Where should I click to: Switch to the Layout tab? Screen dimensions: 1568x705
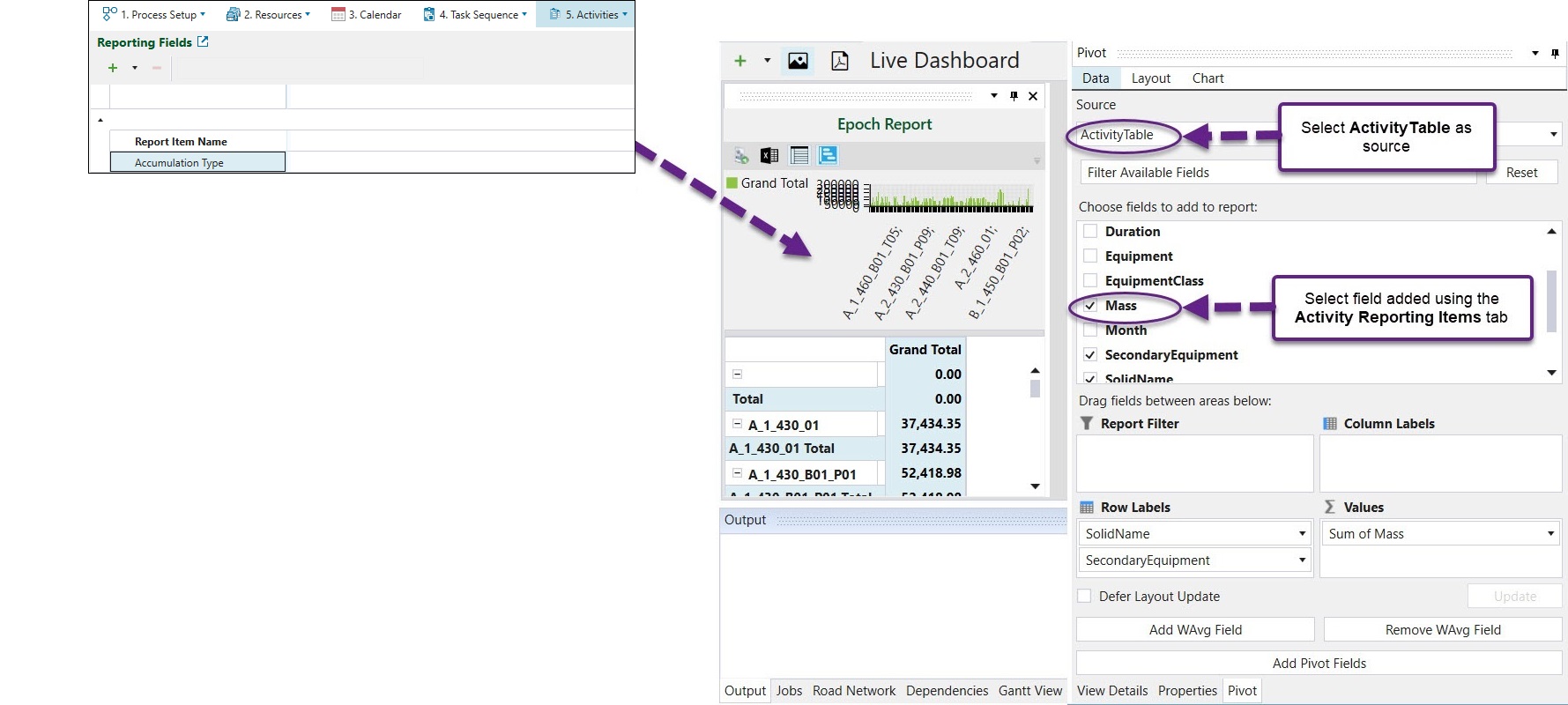coord(1150,78)
